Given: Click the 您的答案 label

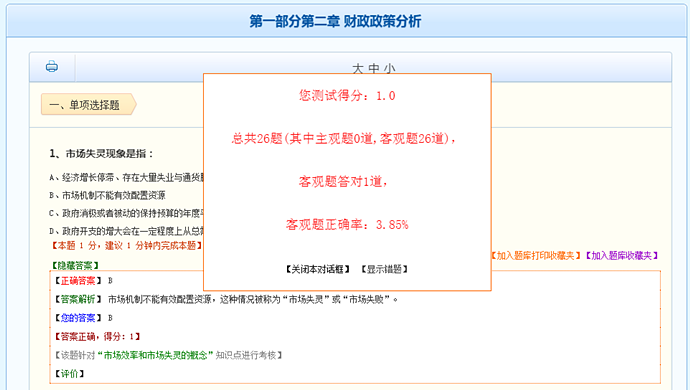Looking at the screenshot, I should (x=78, y=318).
